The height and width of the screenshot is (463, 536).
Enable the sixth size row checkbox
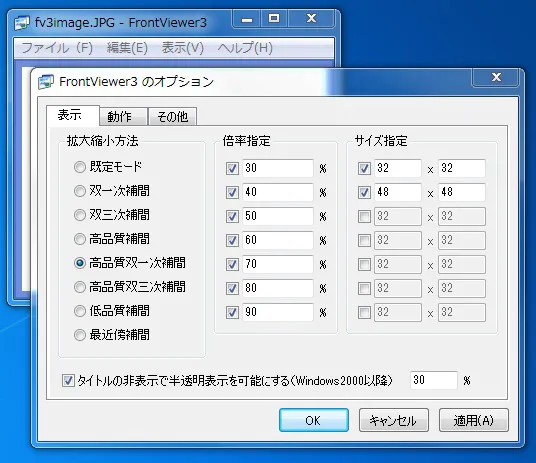[x=364, y=288]
